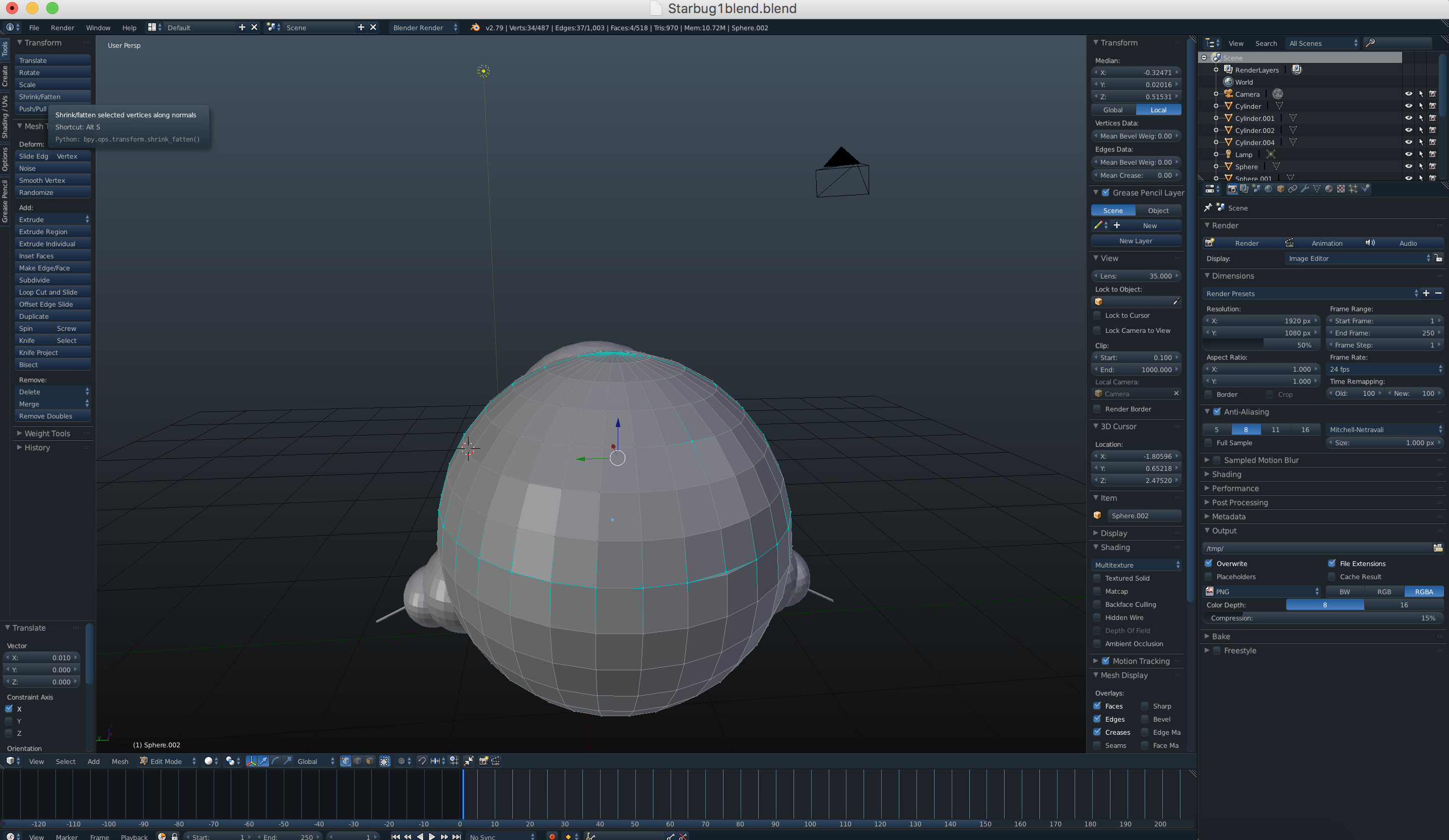This screenshot has width=1449, height=840.
Task: Toggle the Lamp visibility eye icon
Action: [x=1408, y=154]
